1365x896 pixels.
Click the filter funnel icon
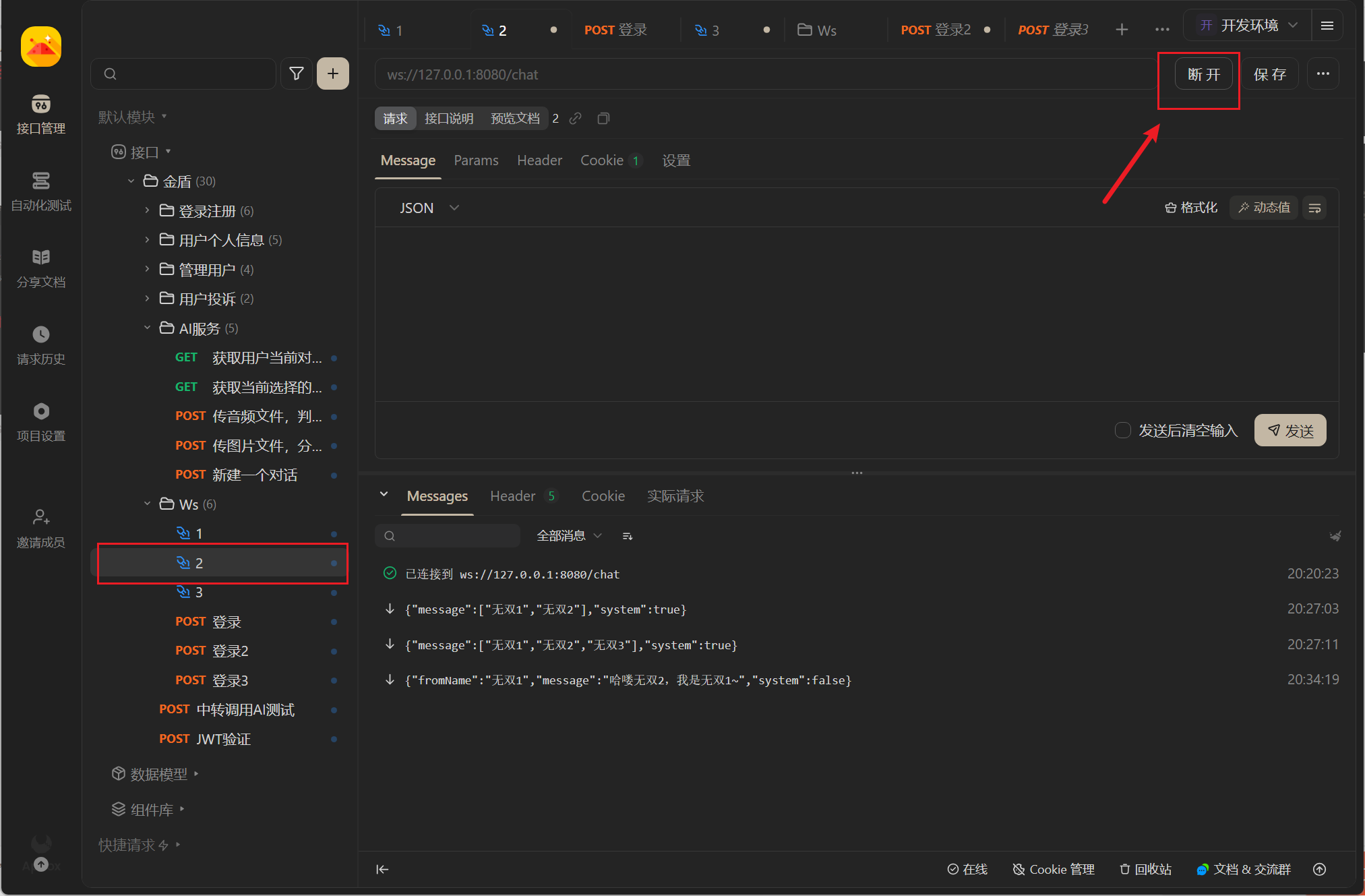pyautogui.click(x=296, y=73)
